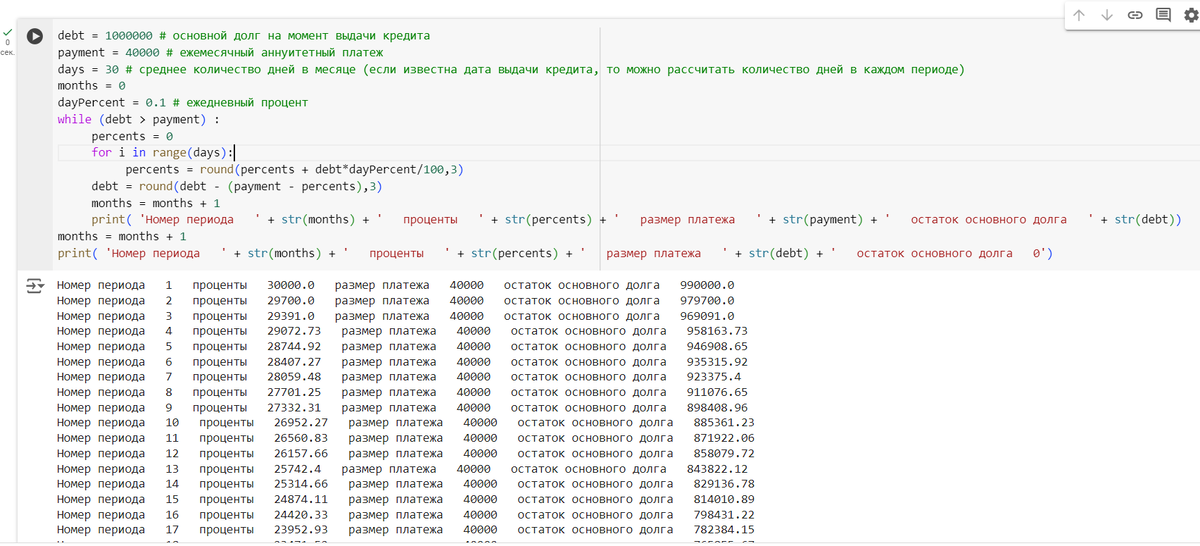Move cell up with the up arrow
The image size is (1200, 546).
click(1079, 15)
